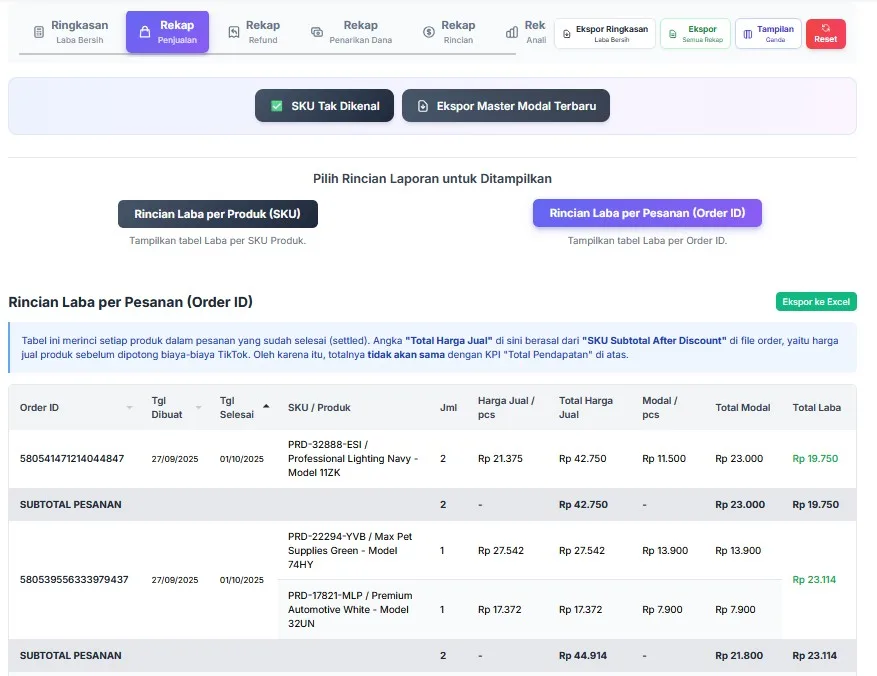This screenshot has width=877, height=676.
Task: Click the Total Laba column header
Action: (816, 408)
